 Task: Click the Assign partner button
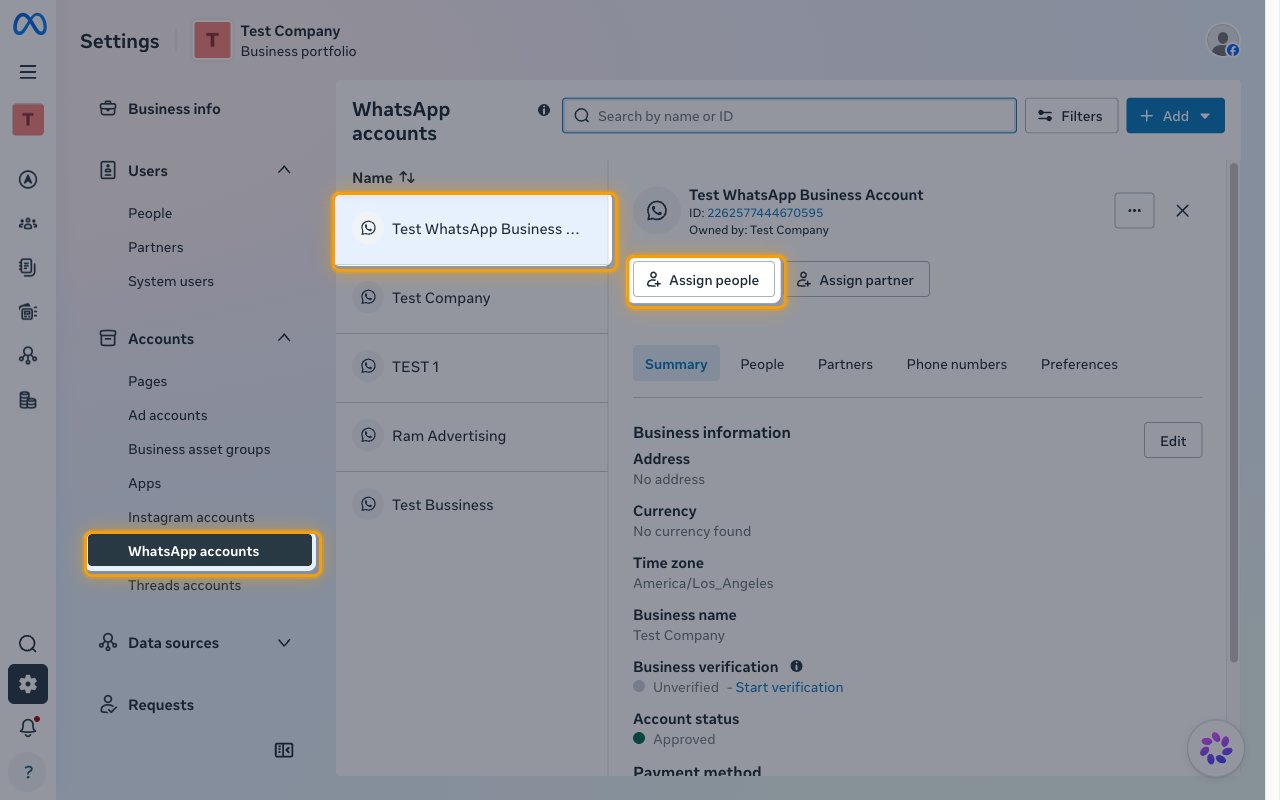(x=856, y=280)
